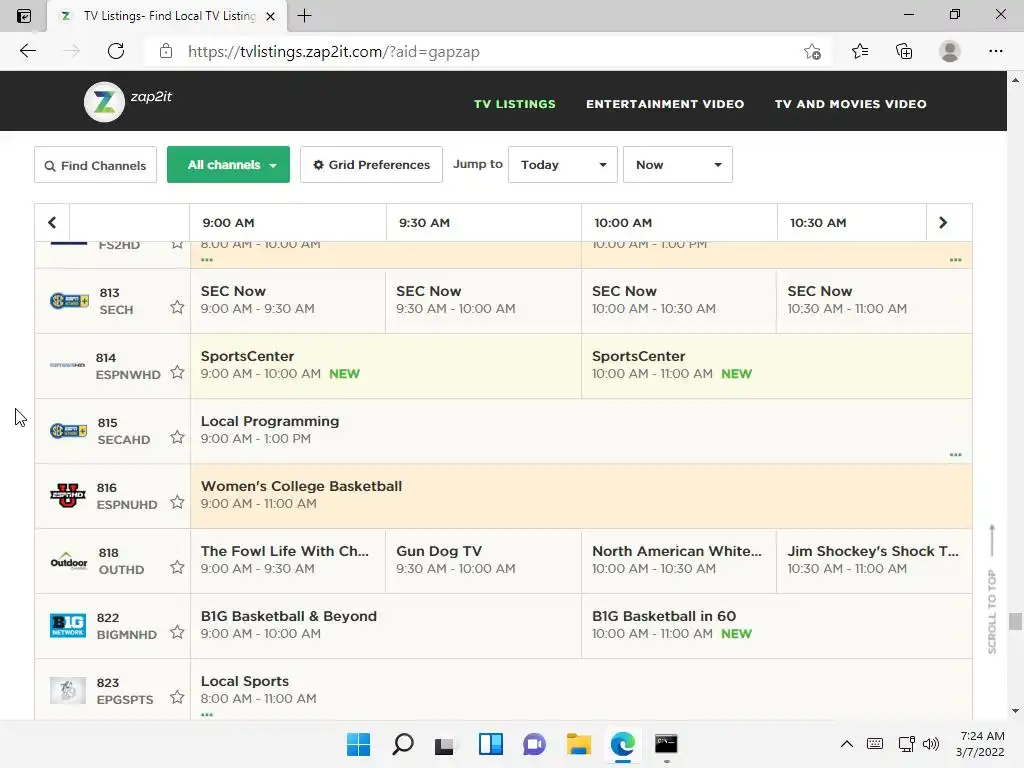1024x768 pixels.
Task: Expand Local Programming row ellipsis on 815
Action: click(955, 455)
